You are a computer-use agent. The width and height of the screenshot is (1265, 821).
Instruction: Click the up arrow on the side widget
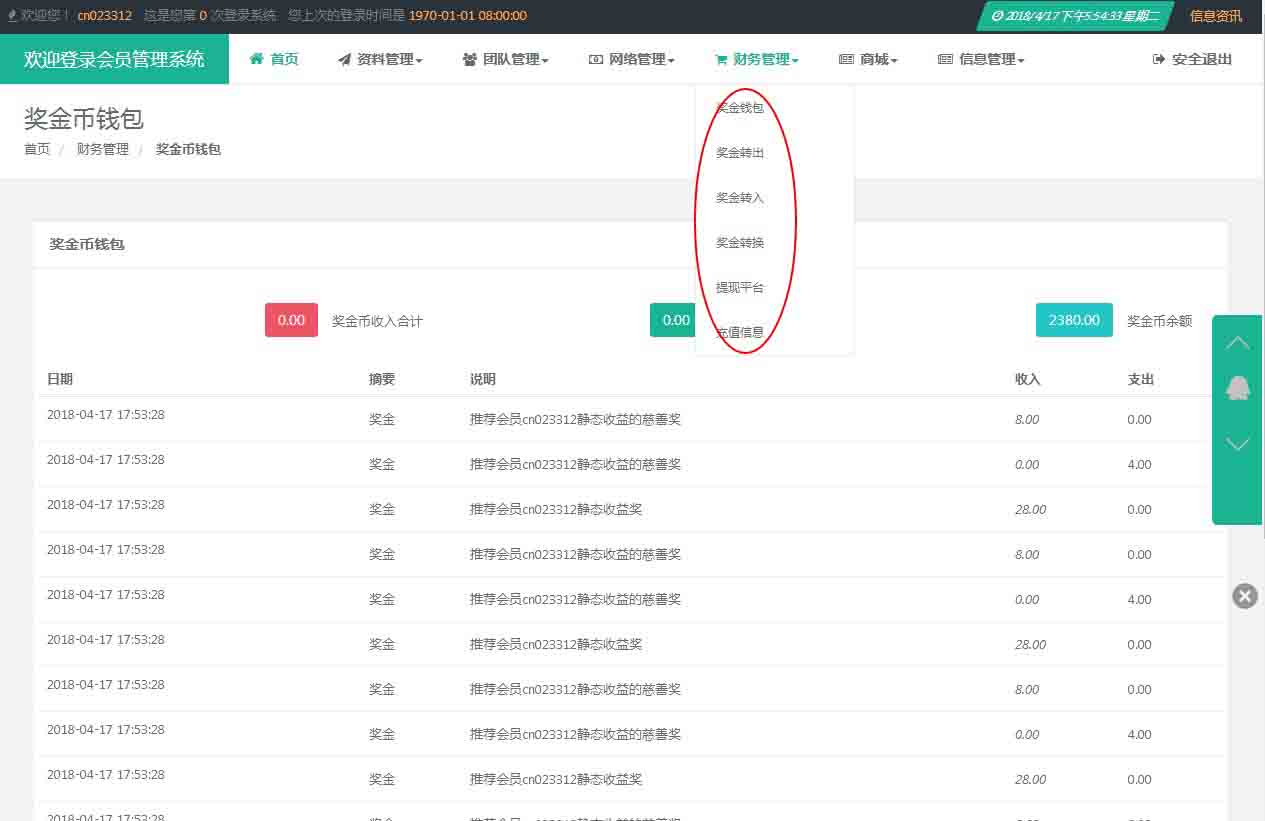1238,343
